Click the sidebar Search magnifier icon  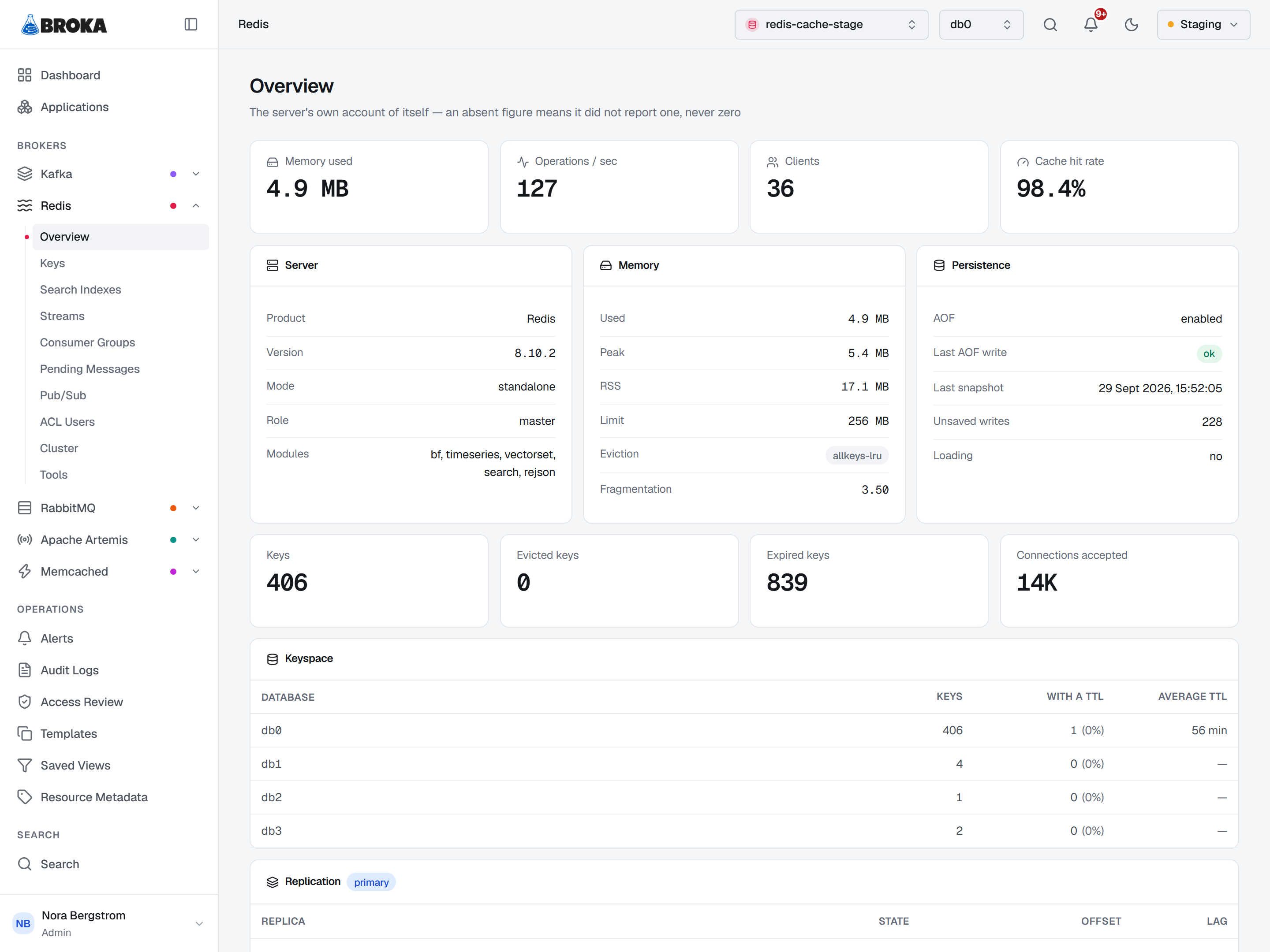[25, 863]
